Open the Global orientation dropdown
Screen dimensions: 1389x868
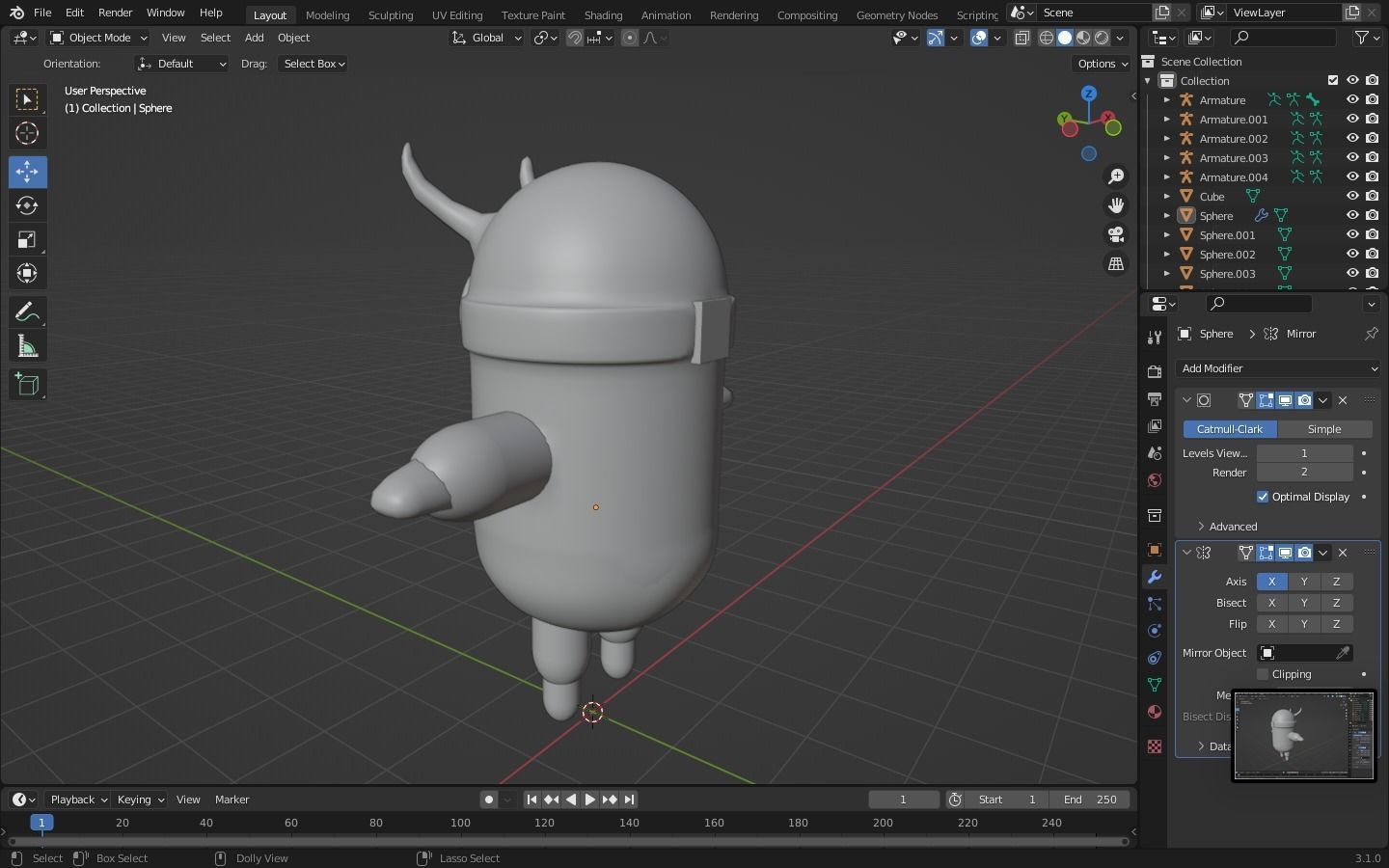pos(487,38)
